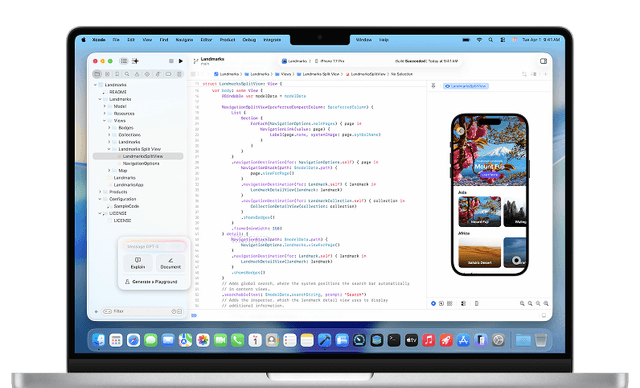Launch Terminal from the Dock
The image size is (640, 388).
[394, 340]
